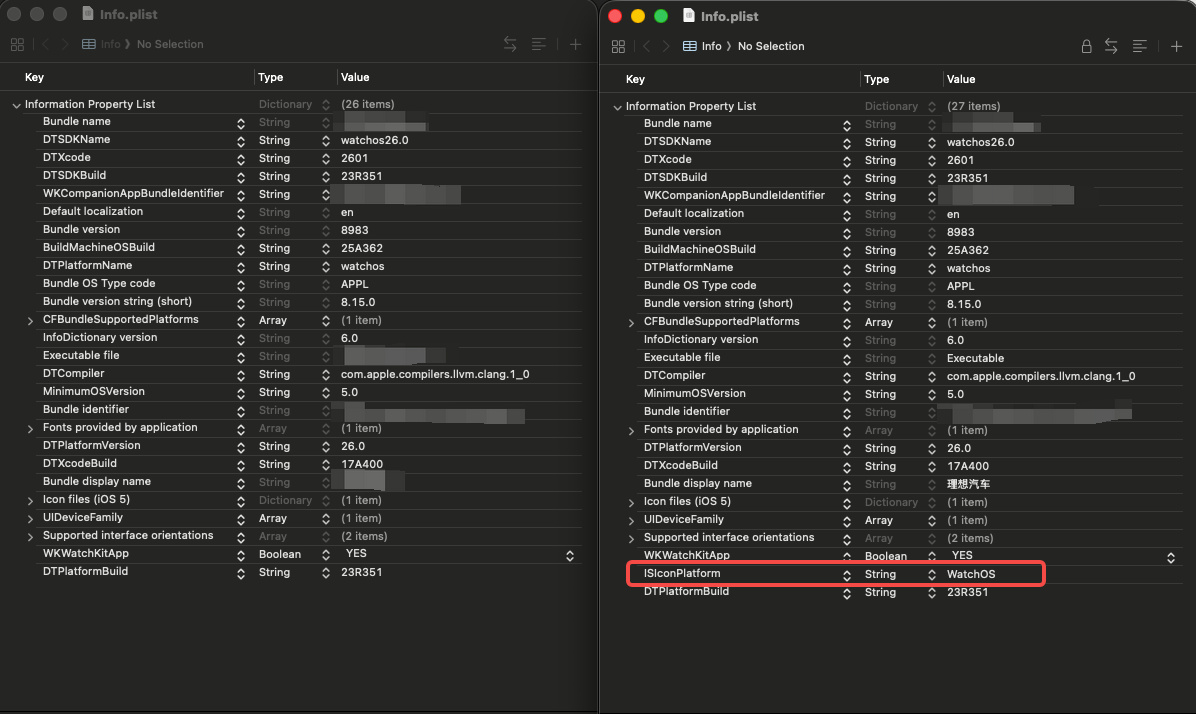Viewport: 1196px width, 714px height.
Task: Click the WatchOS value of ISIconPlatform
Action: click(x=971, y=574)
